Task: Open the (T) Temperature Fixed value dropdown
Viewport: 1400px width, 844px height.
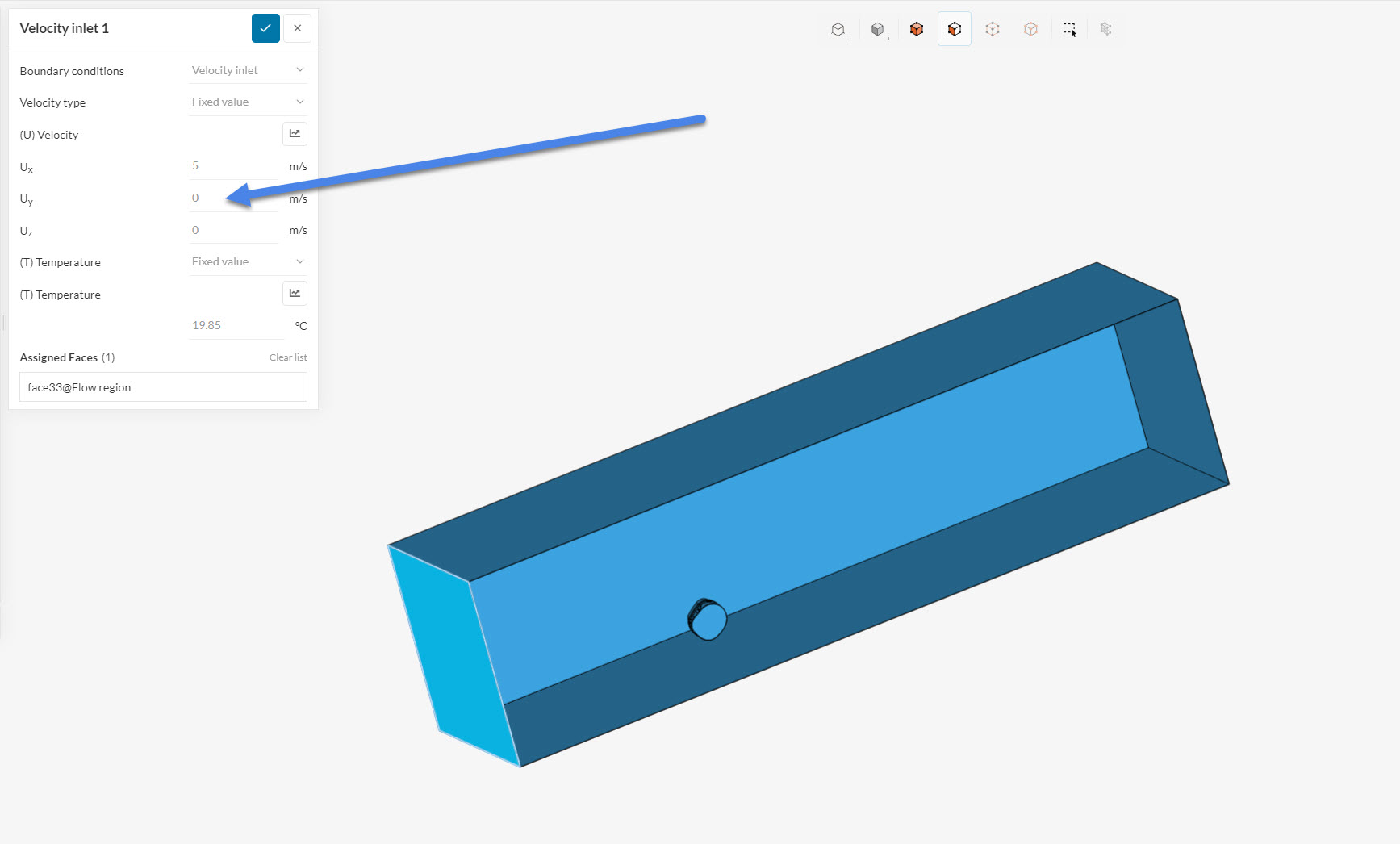Action: 247,261
